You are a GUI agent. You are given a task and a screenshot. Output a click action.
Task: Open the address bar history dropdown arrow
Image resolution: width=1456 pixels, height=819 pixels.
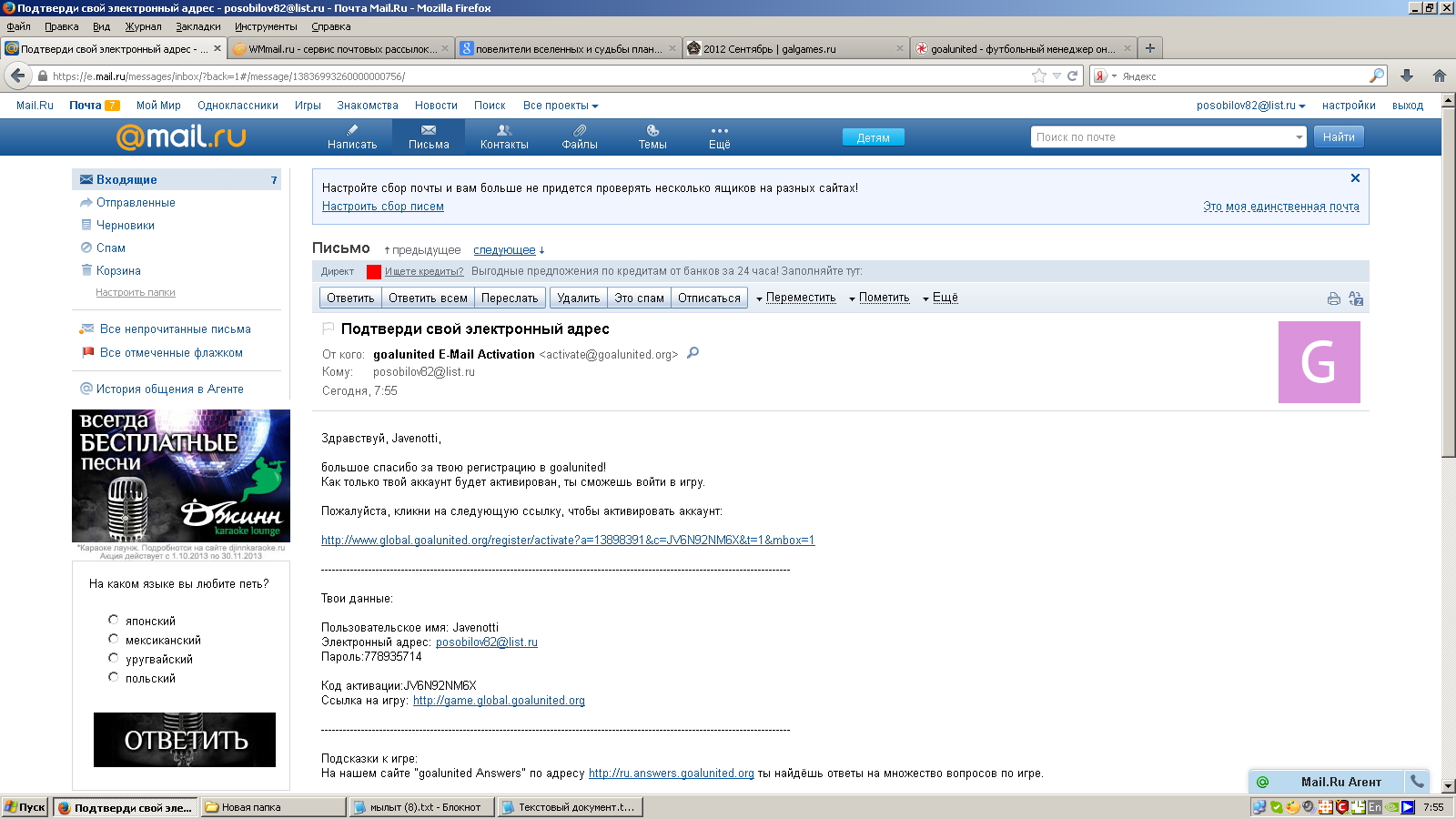click(x=1057, y=76)
